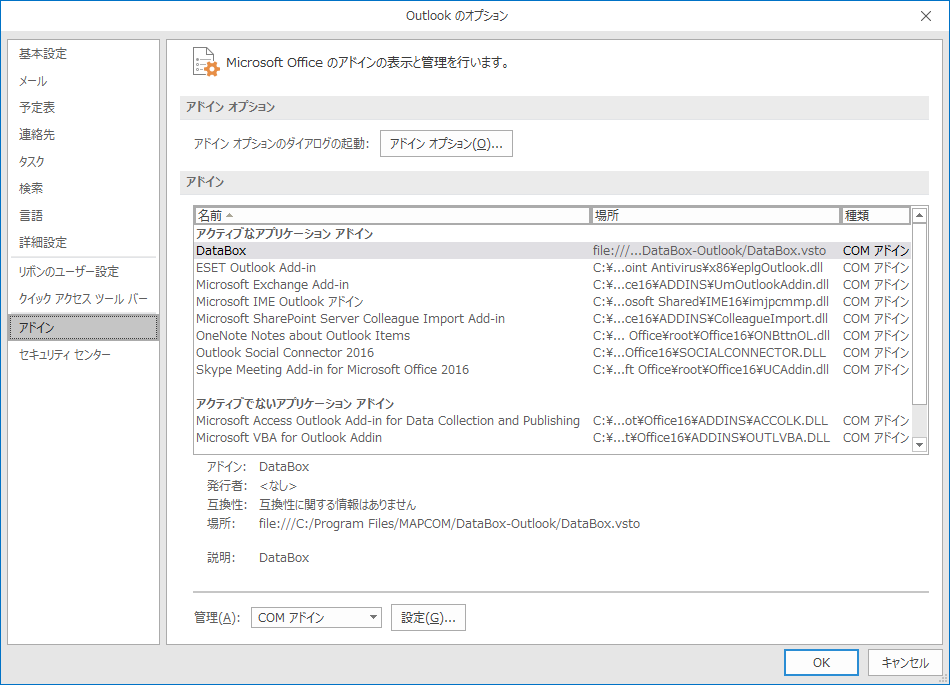The width and height of the screenshot is (950, 685).
Task: Open 検索 options
Action: [83, 188]
